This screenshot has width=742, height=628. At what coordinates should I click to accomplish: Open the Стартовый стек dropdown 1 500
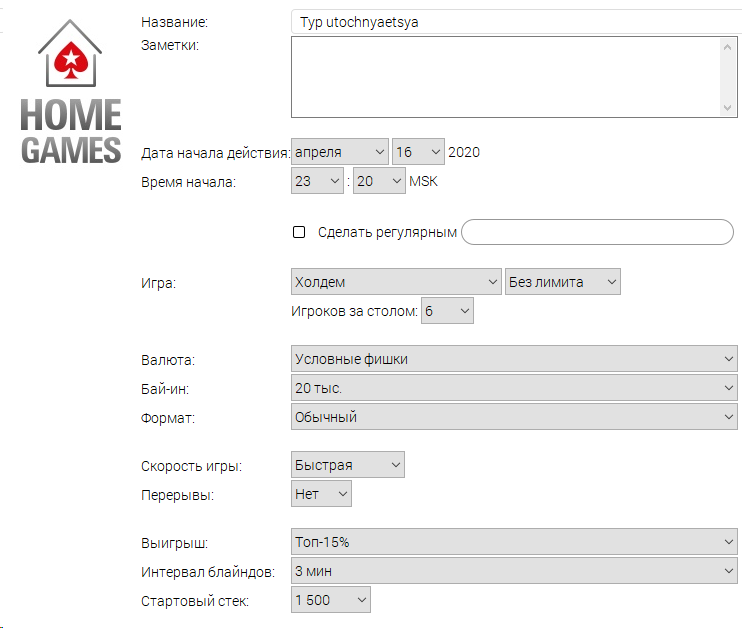coord(331,600)
